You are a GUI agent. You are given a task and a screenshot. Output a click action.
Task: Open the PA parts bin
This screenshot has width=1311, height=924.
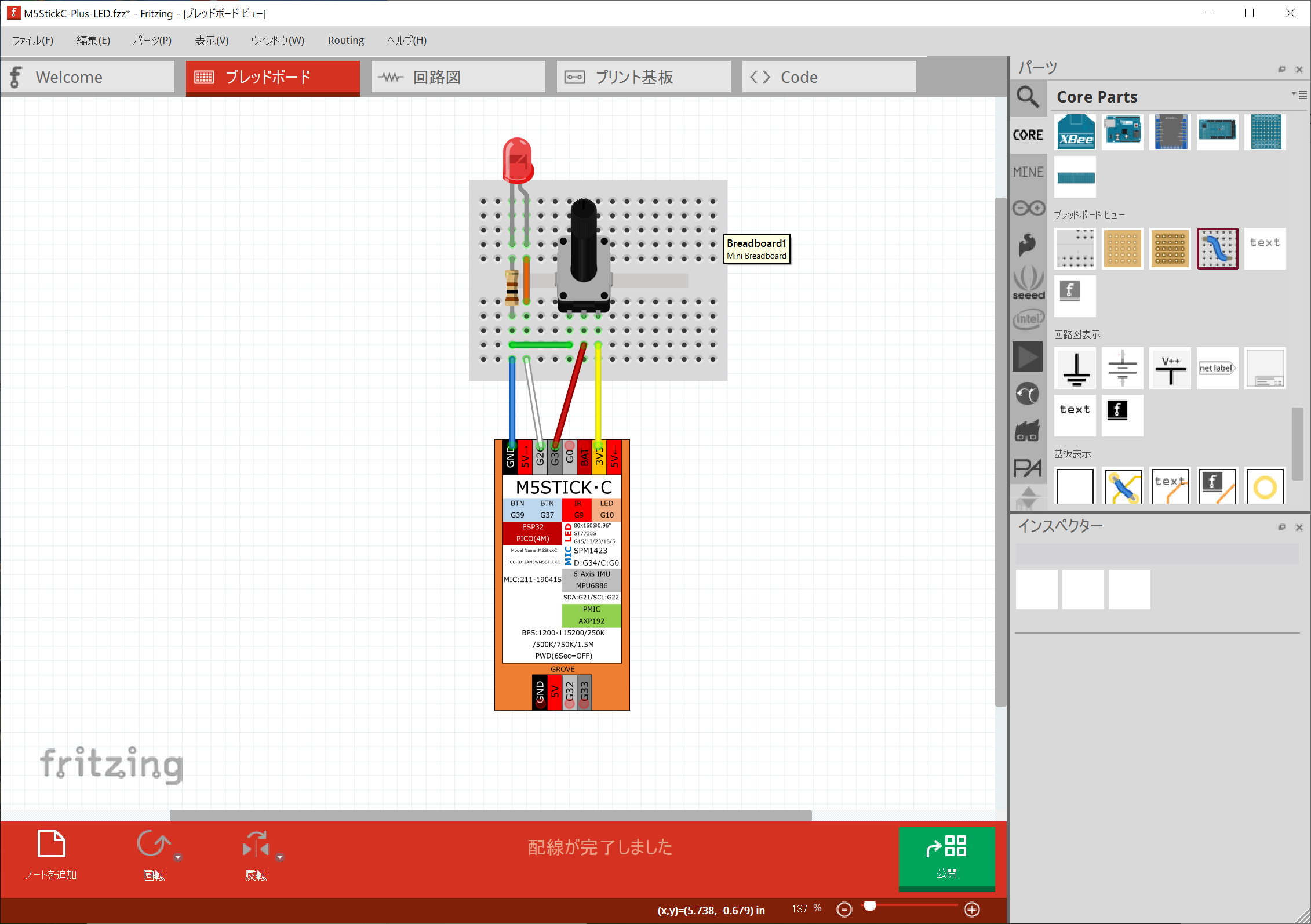click(1028, 467)
